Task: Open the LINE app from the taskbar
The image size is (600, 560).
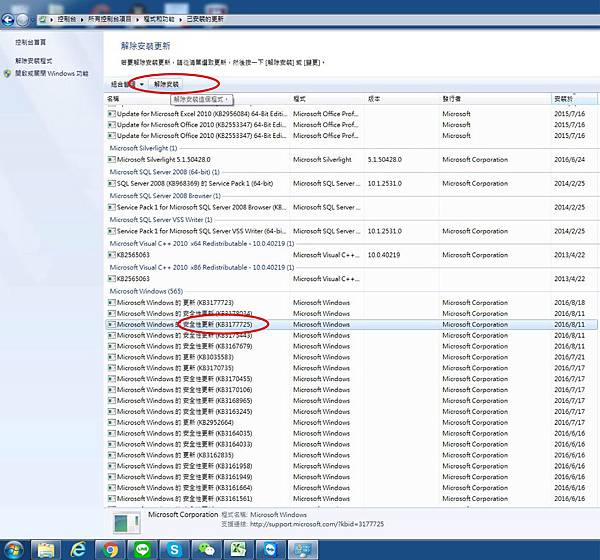Action: pyautogui.click(x=142, y=550)
